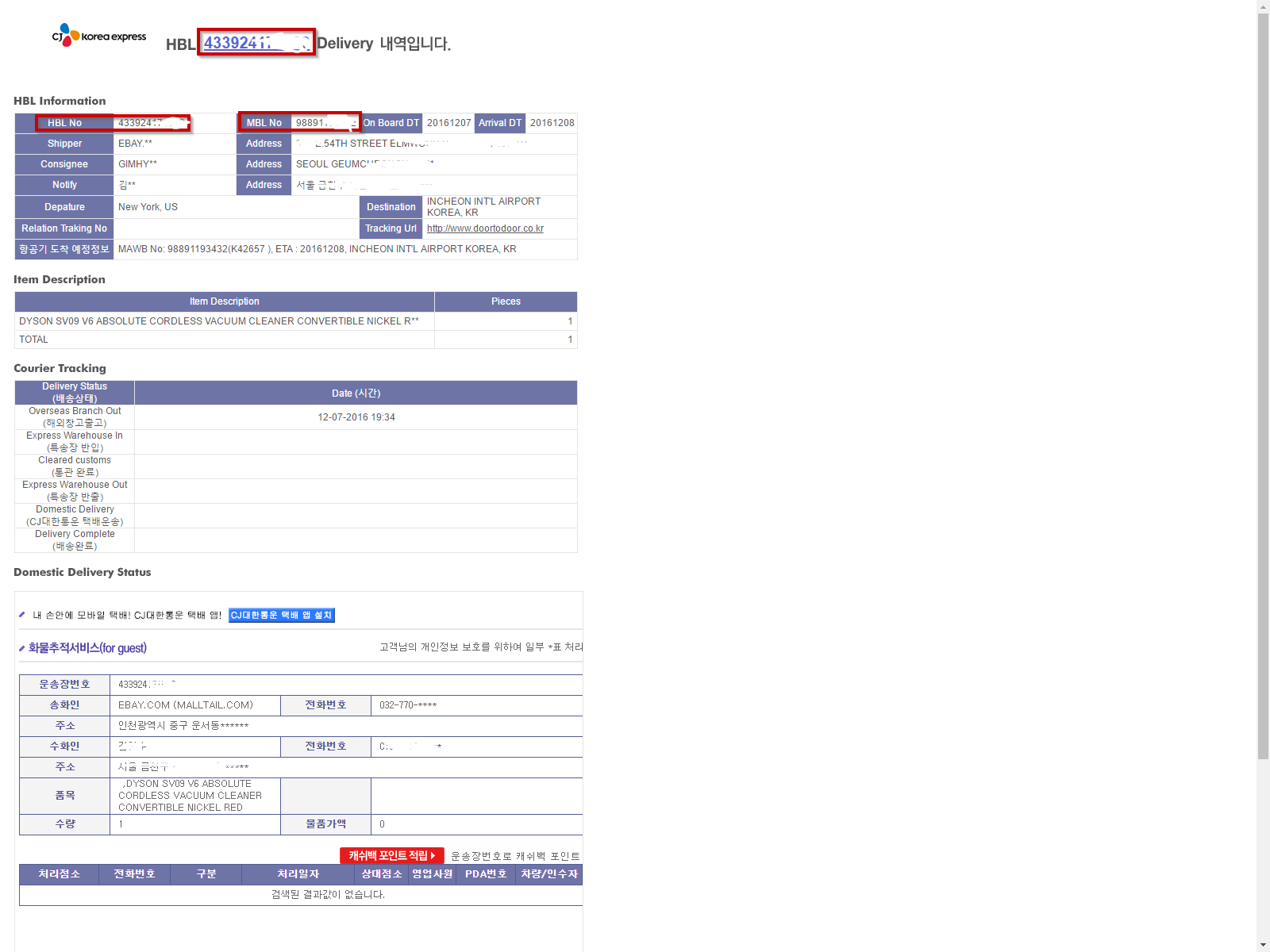The height and width of the screenshot is (952, 1270).
Task: Click the scrollbar down arrow
Action: [x=1263, y=945]
